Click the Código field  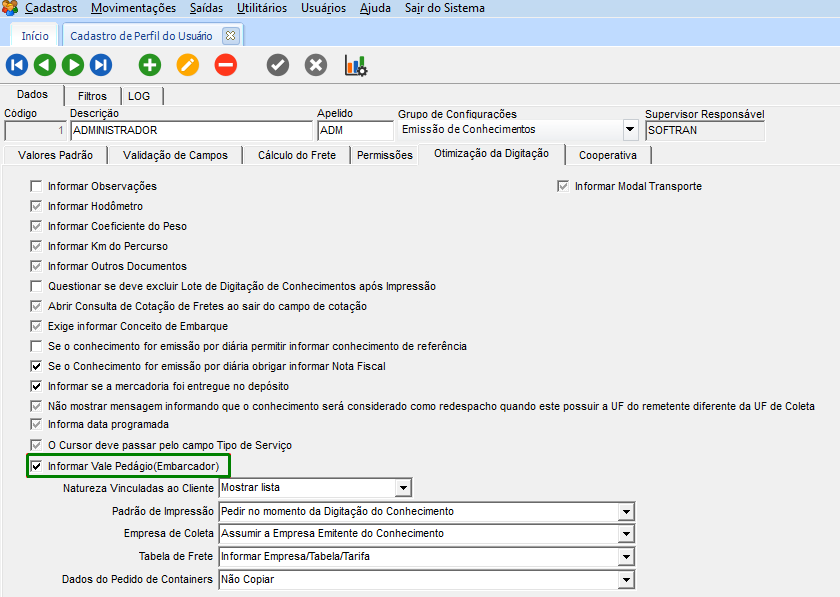tap(35, 130)
